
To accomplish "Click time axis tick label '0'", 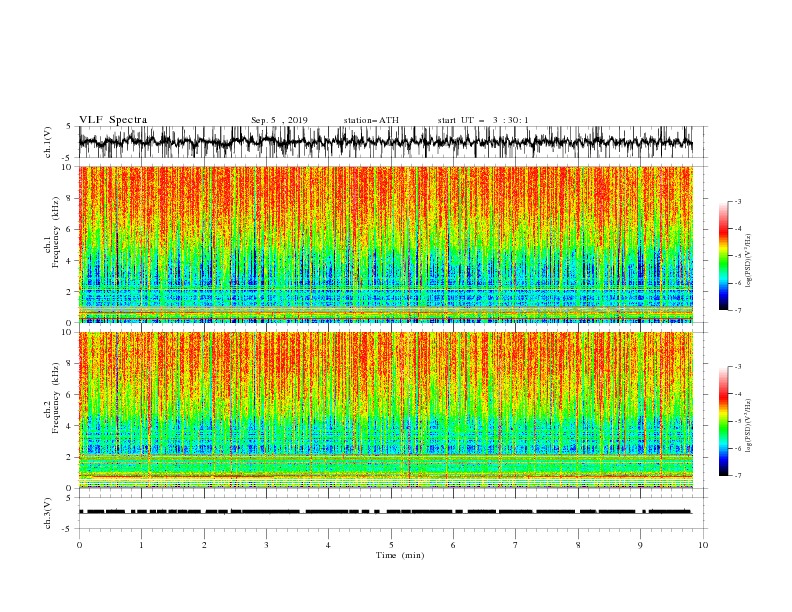I will (x=79, y=545).
